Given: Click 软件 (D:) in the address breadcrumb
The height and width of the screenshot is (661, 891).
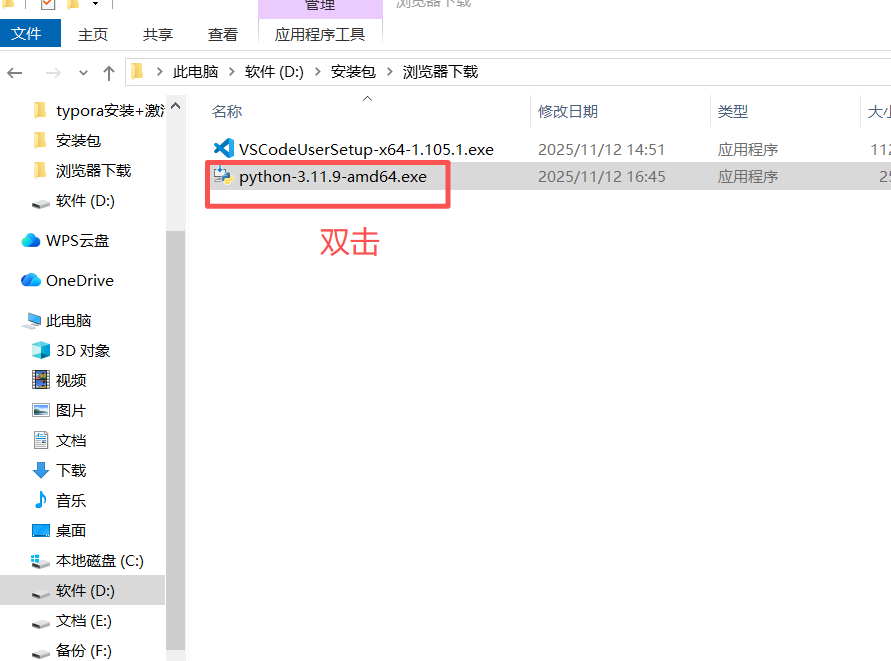Looking at the screenshot, I should (x=274, y=72).
